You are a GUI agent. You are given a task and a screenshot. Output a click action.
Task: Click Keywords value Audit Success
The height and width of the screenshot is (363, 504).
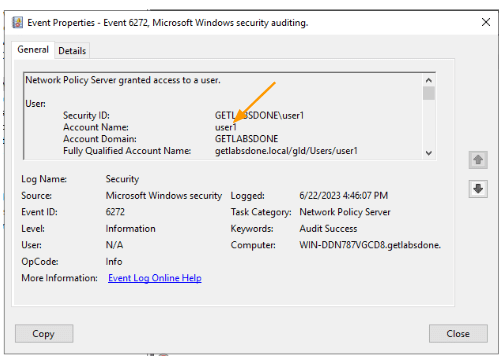328,229
